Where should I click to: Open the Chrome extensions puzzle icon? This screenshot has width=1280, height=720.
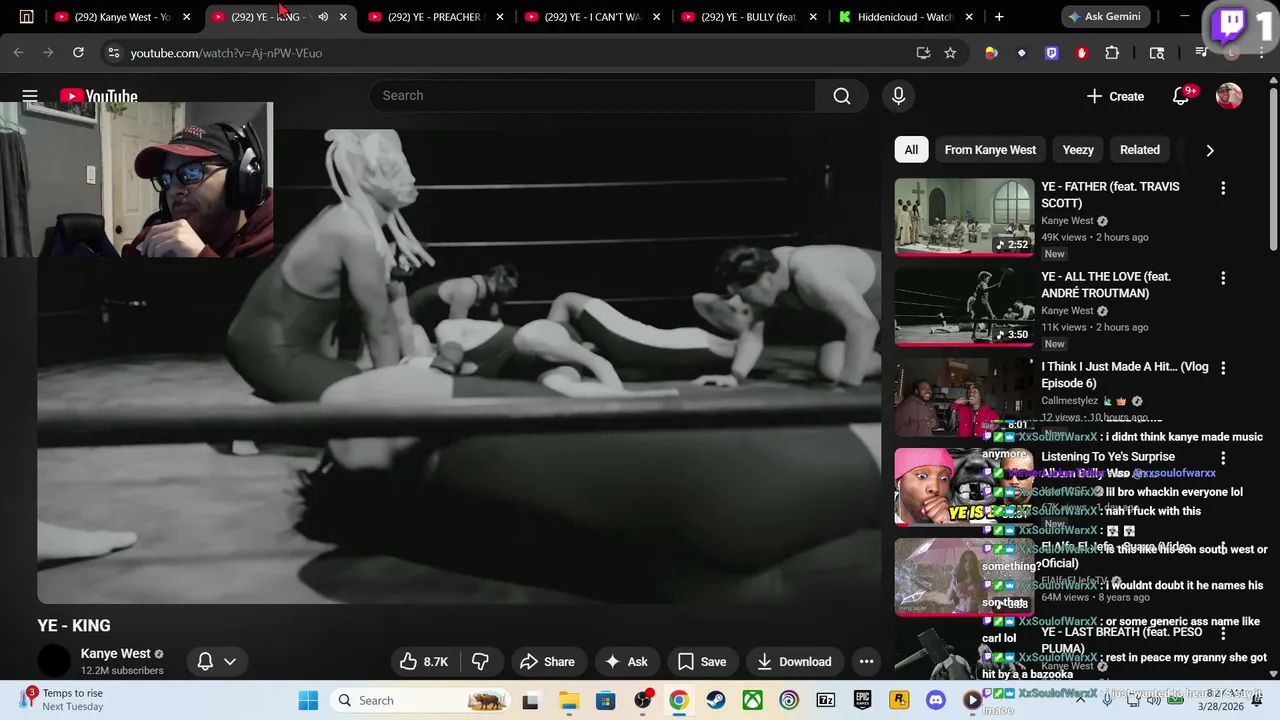pyautogui.click(x=1112, y=53)
